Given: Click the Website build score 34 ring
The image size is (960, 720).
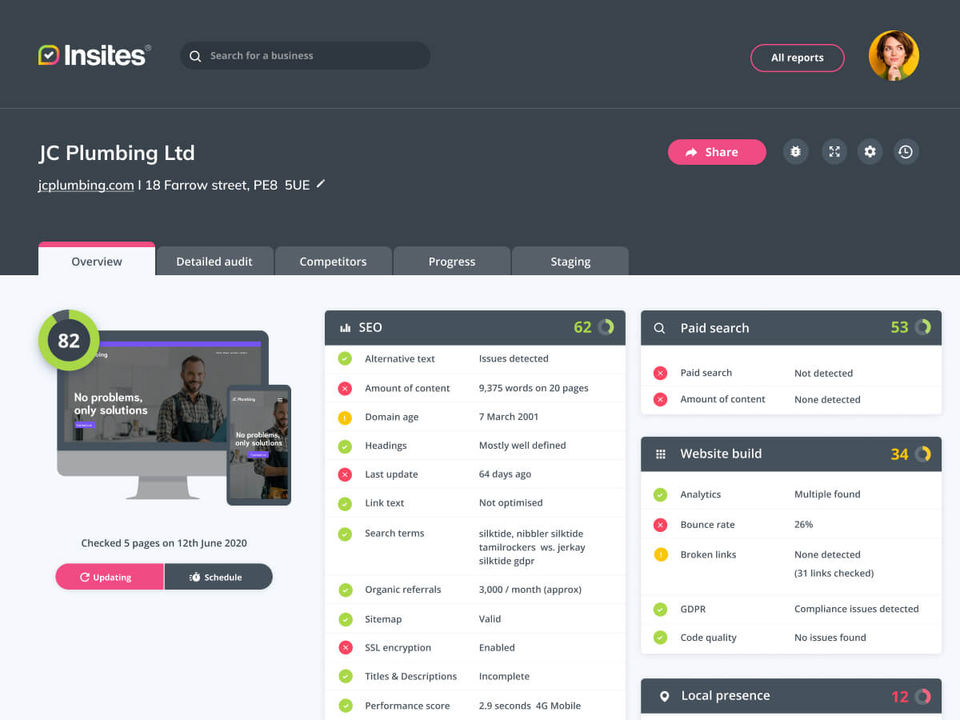Looking at the screenshot, I should coord(923,454).
